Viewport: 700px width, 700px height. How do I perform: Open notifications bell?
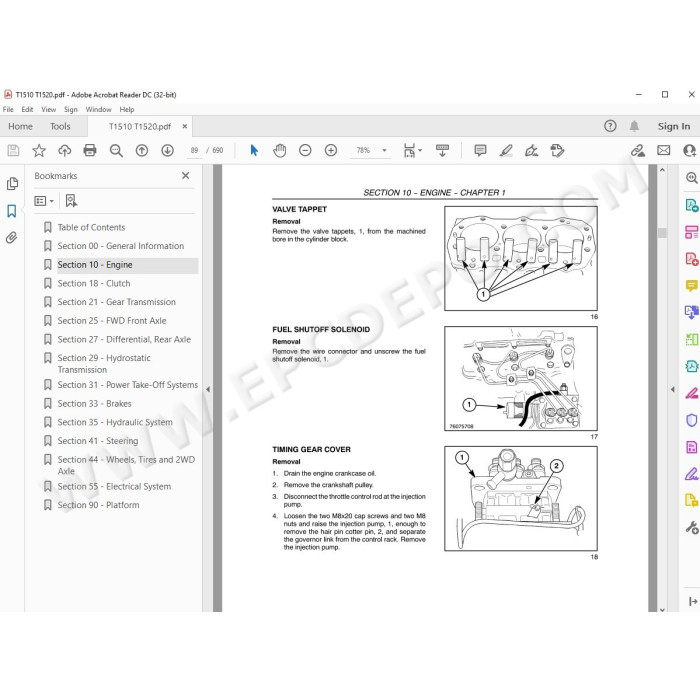[634, 126]
